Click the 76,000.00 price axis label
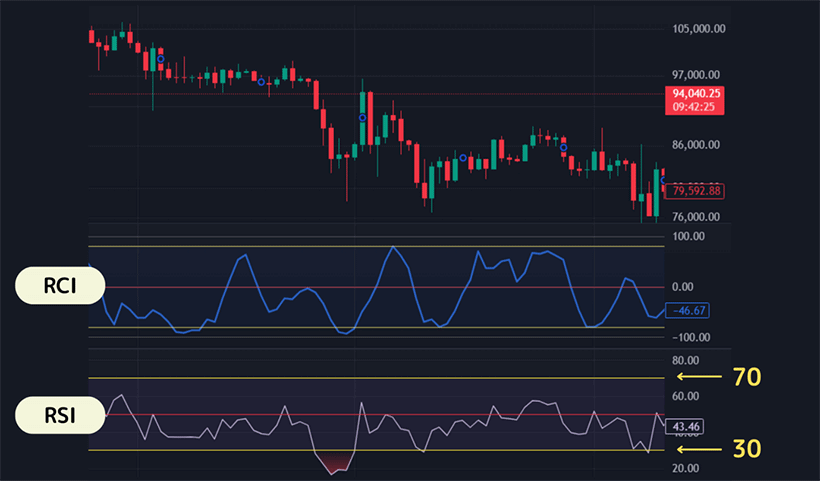 pyautogui.click(x=698, y=217)
